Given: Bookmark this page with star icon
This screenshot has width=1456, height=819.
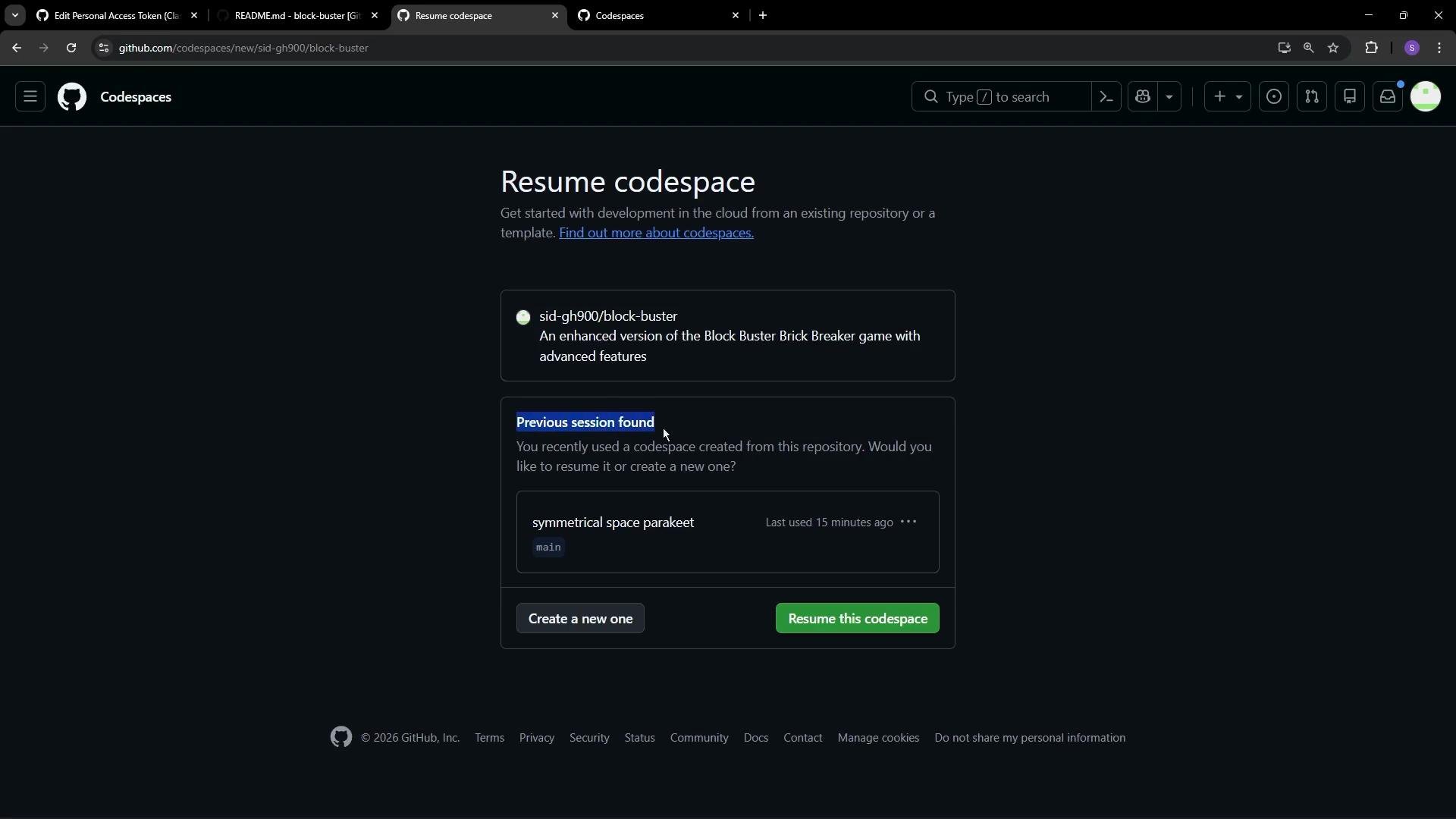Looking at the screenshot, I should [x=1334, y=48].
